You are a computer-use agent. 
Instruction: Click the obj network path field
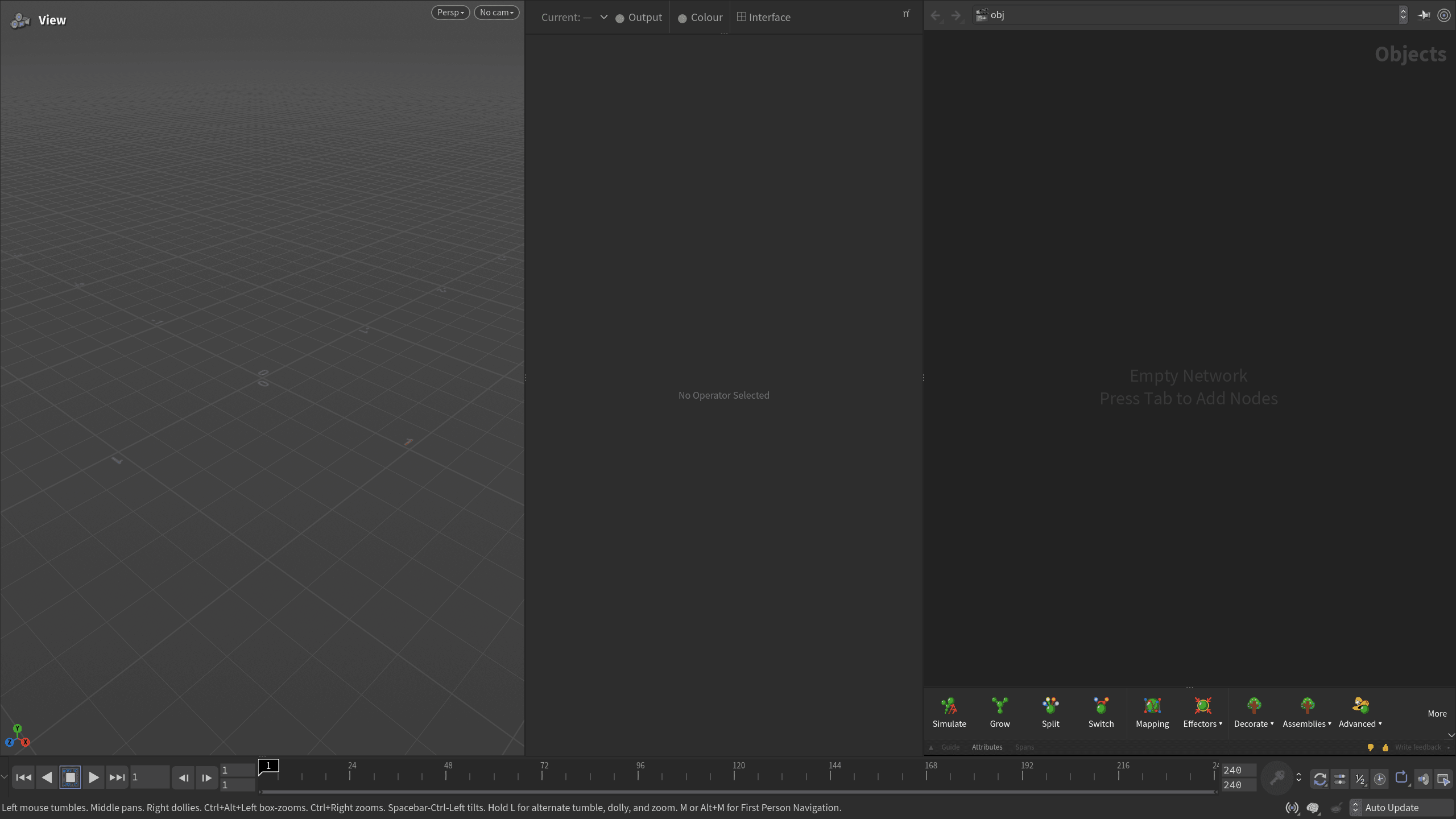tap(1185, 15)
